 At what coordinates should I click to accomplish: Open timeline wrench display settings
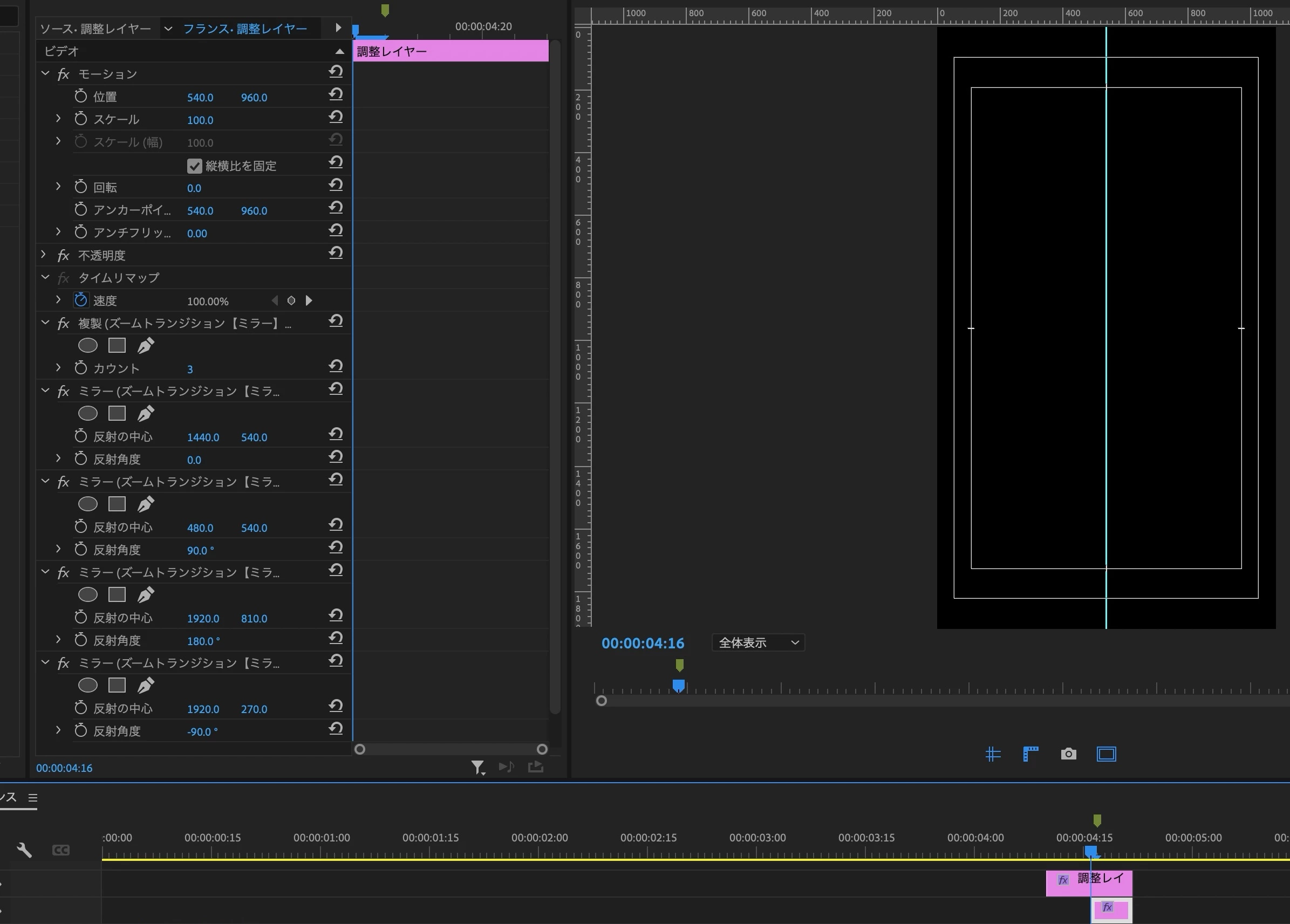click(24, 850)
